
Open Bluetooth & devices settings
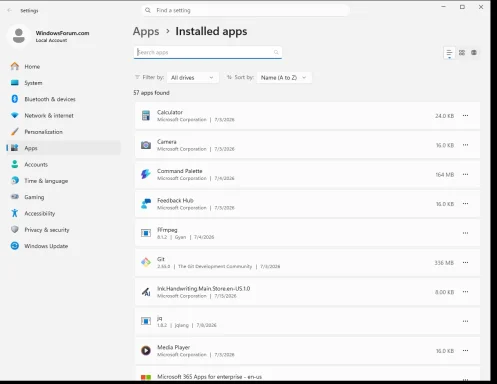coord(63,99)
